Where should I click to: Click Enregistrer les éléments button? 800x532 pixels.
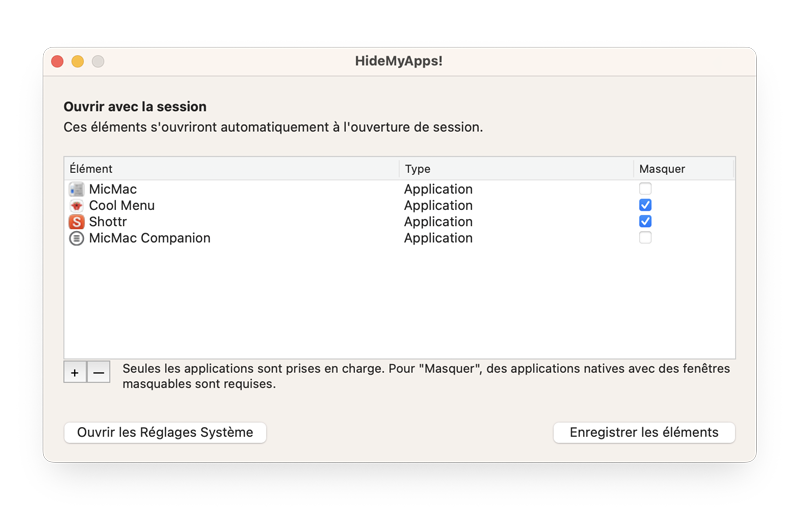(x=644, y=433)
